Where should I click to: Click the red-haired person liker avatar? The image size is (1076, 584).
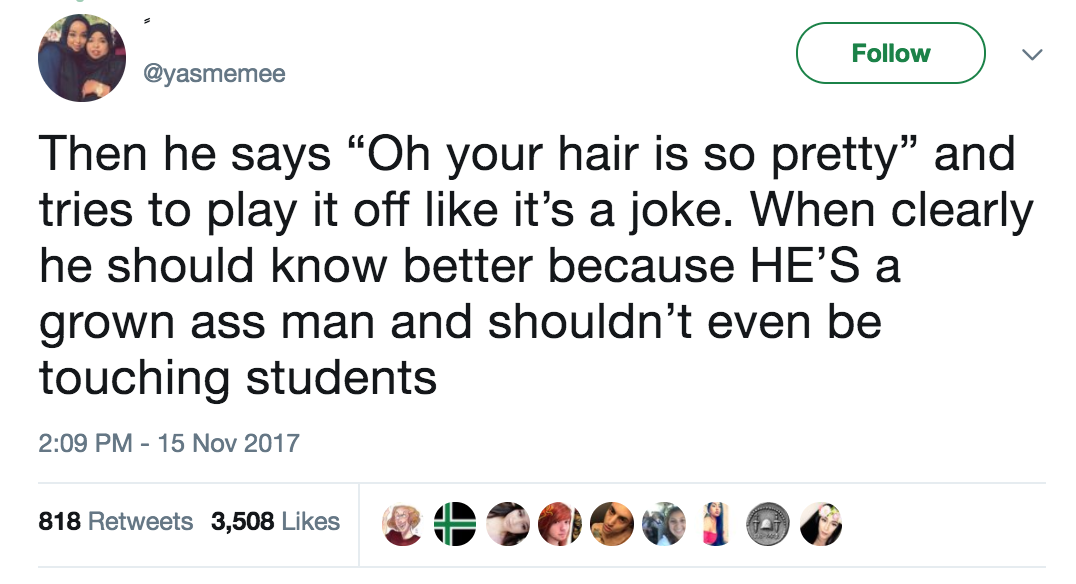coord(560,523)
